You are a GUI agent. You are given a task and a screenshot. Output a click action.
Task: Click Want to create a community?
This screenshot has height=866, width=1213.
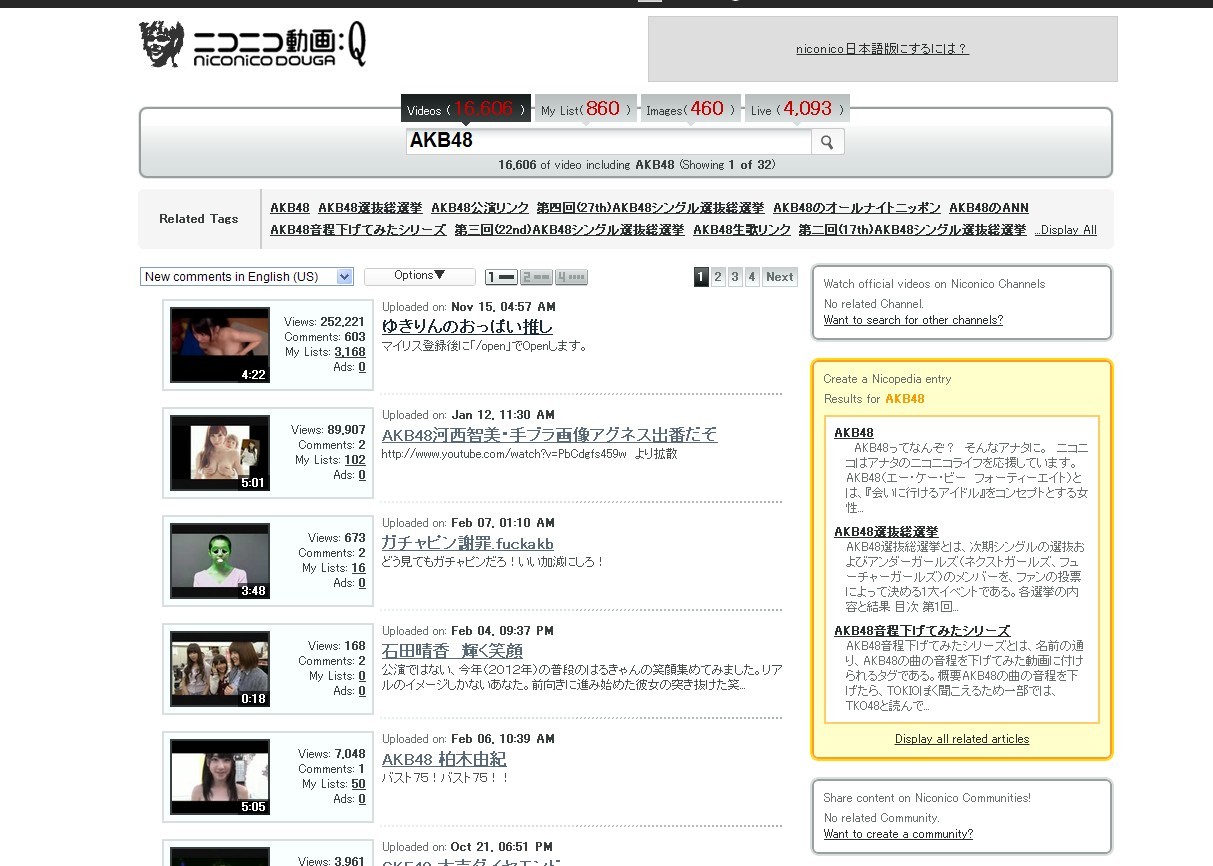click(x=898, y=834)
